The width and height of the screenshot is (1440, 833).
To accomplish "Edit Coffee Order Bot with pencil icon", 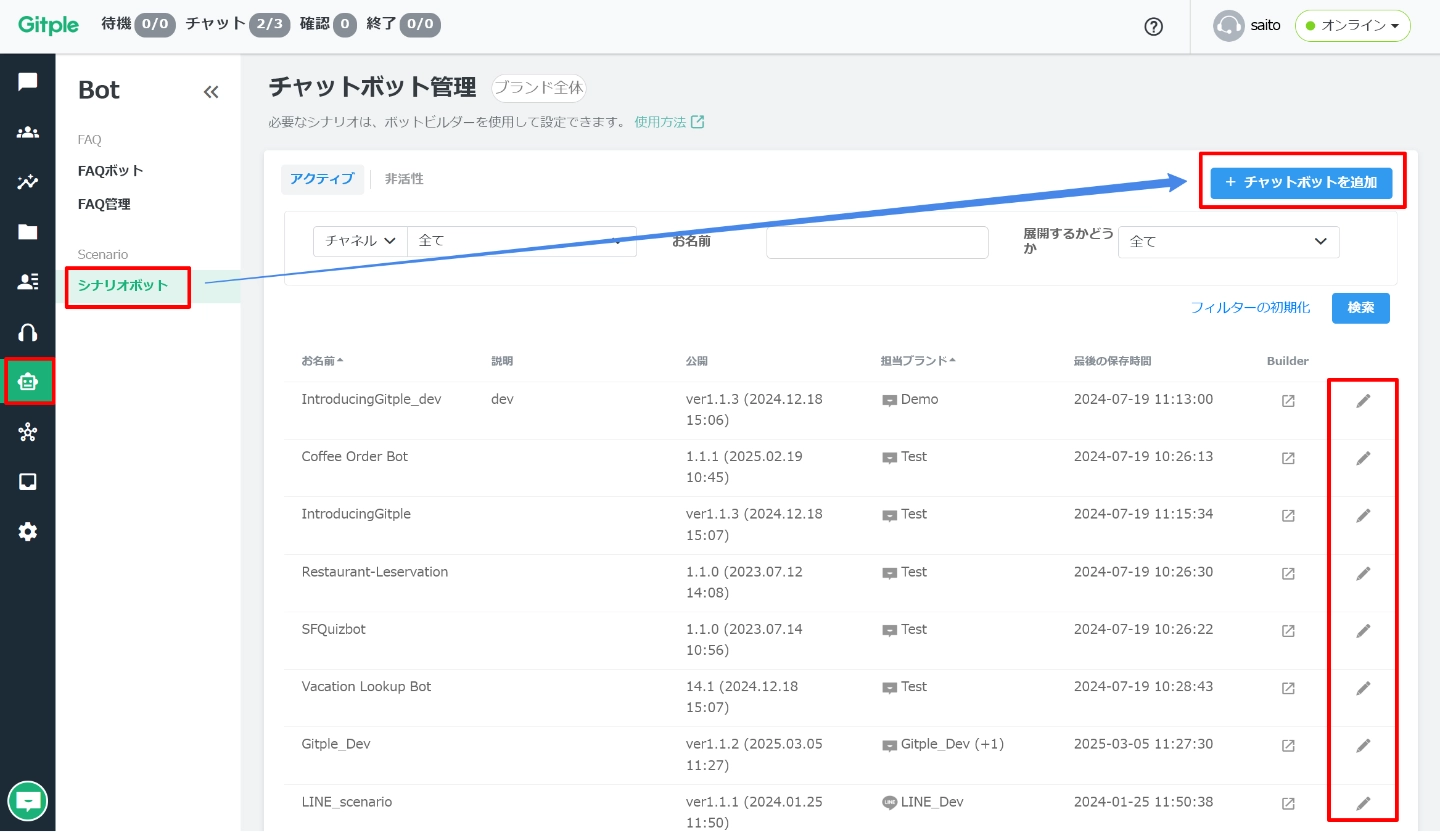I will pos(1363,458).
